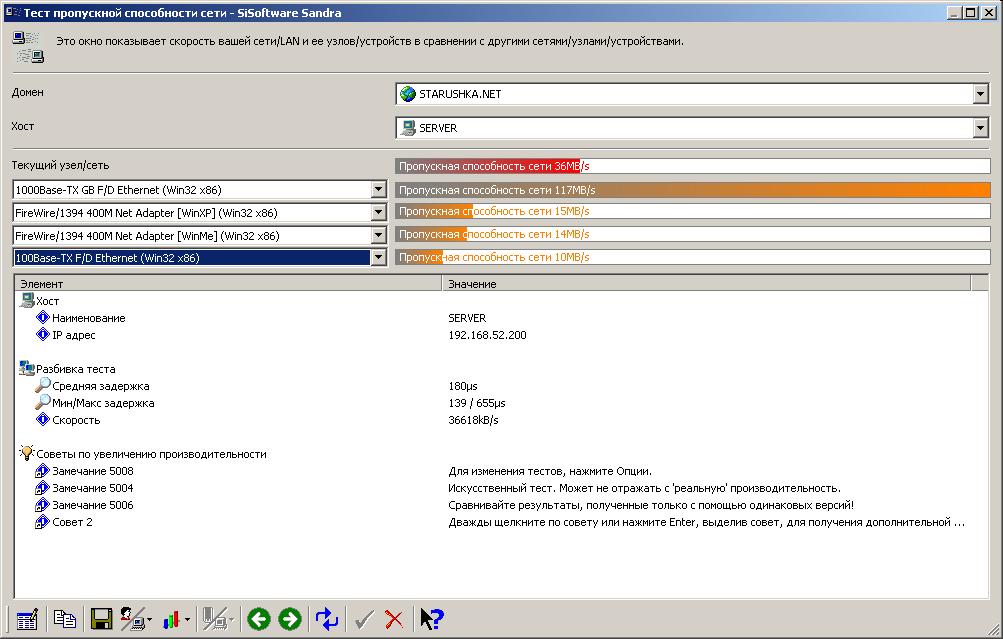Save results with the floppy disk icon
The height and width of the screenshot is (639, 1003).
coord(101,619)
